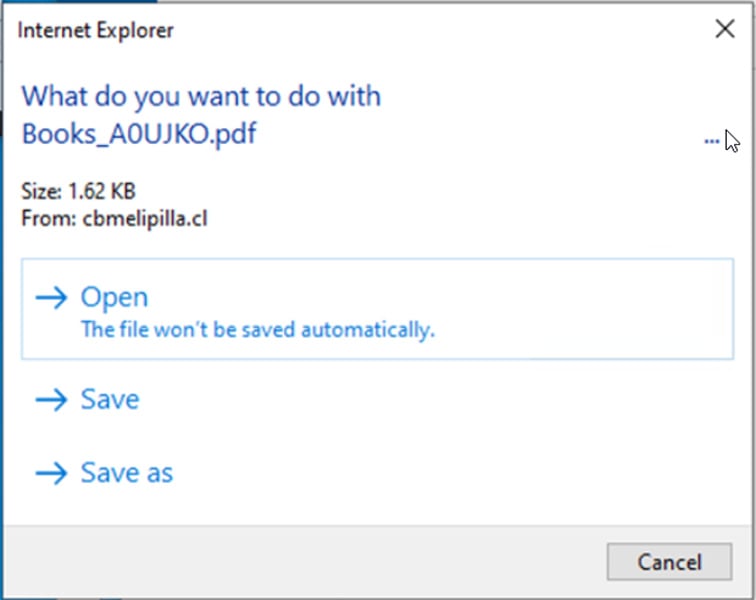Click the "What do you want to do with" heading
The image size is (756, 600).
point(201,97)
